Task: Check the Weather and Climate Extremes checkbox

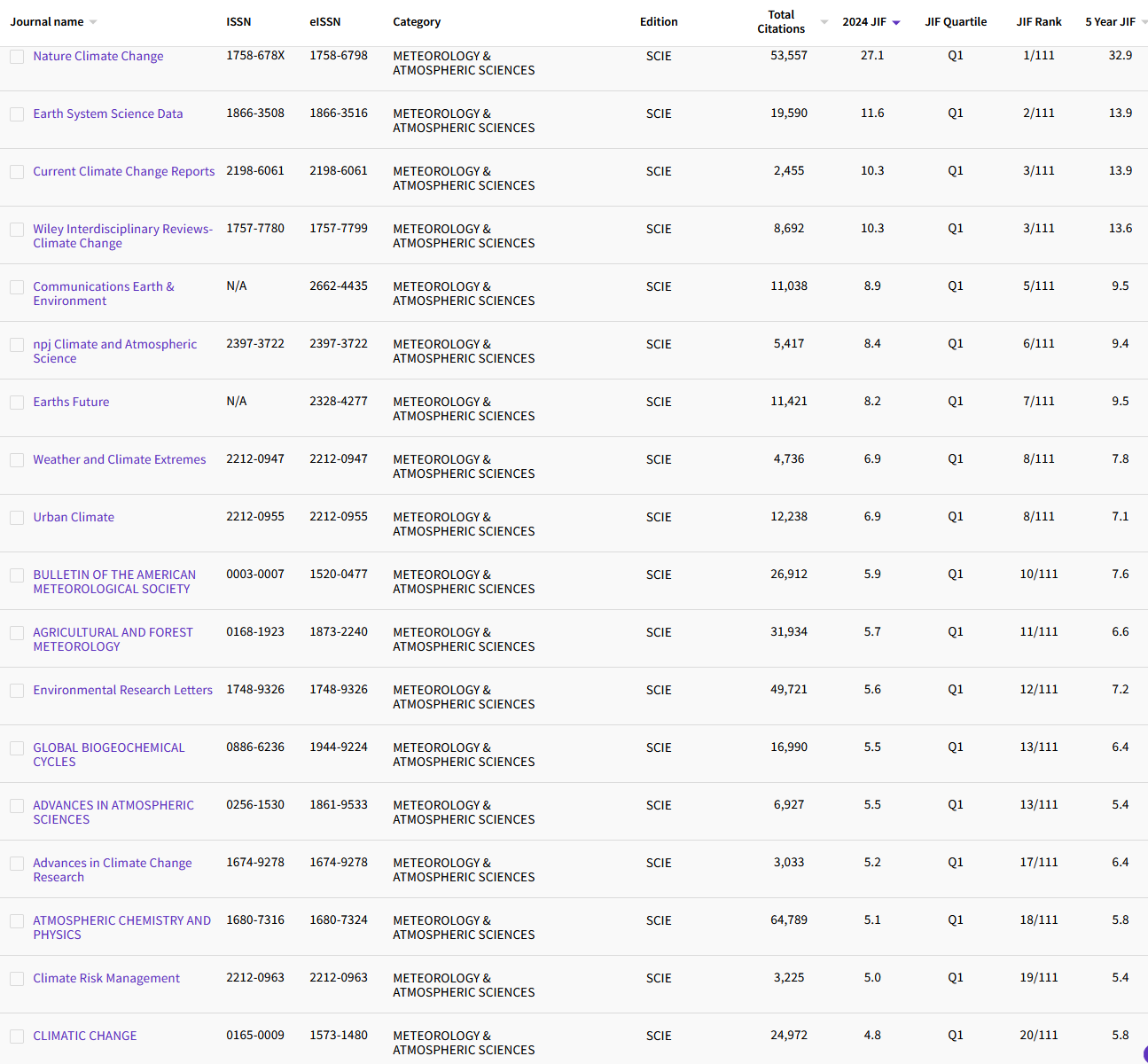Action: click(x=17, y=459)
